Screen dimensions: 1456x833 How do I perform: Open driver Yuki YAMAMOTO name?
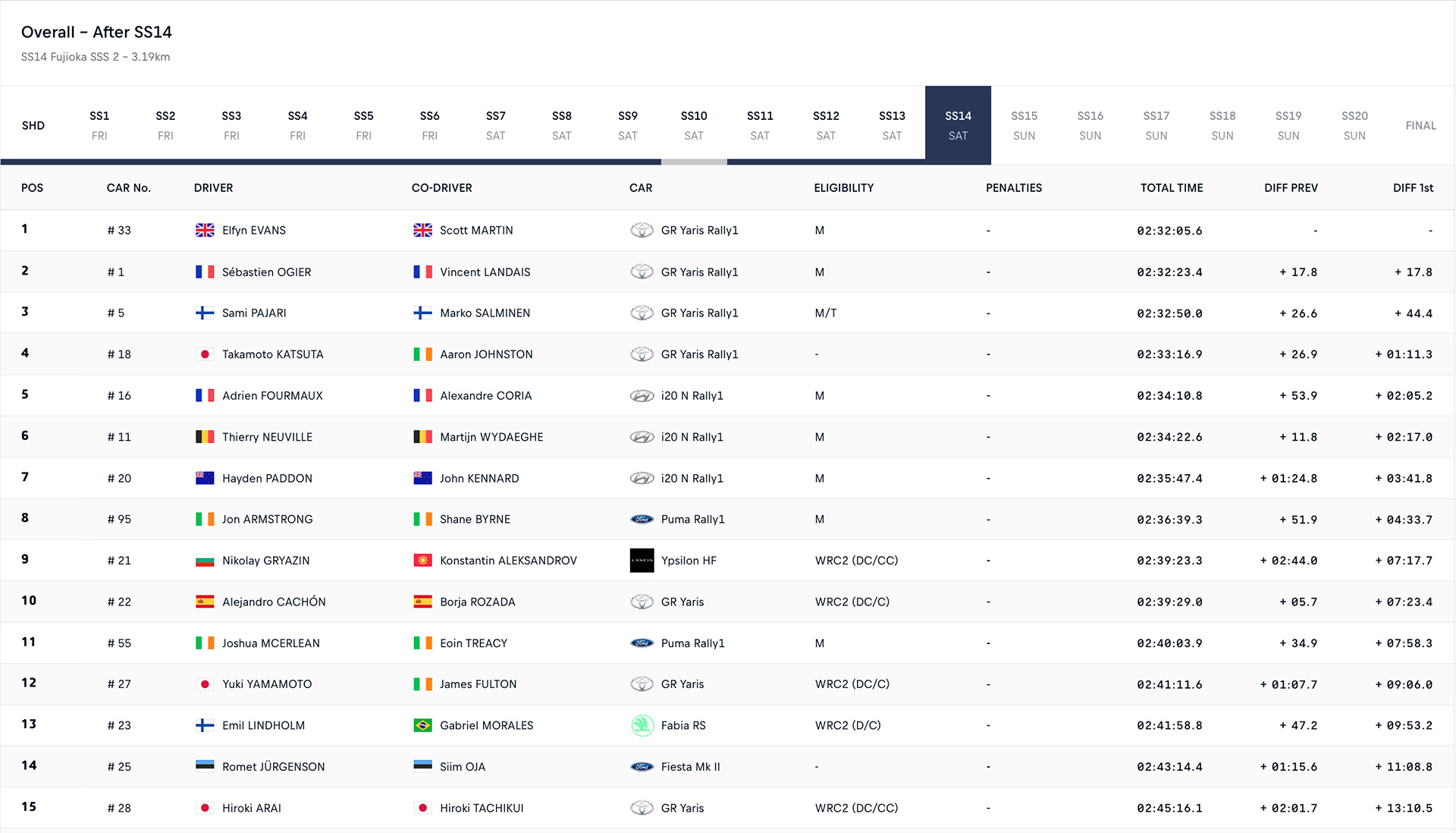(x=267, y=684)
